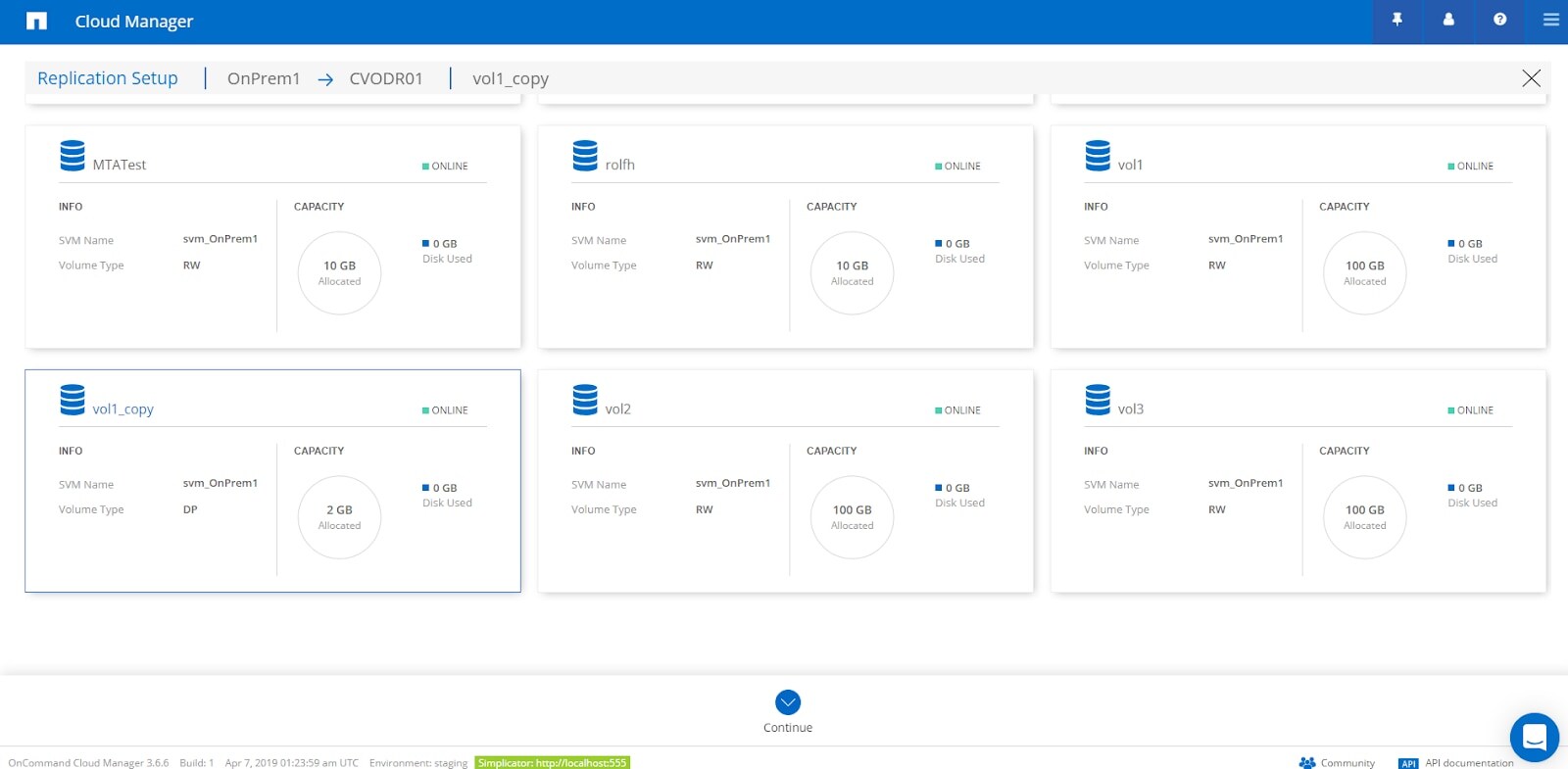
Task: Select the vol3 volume name
Action: click(1131, 409)
